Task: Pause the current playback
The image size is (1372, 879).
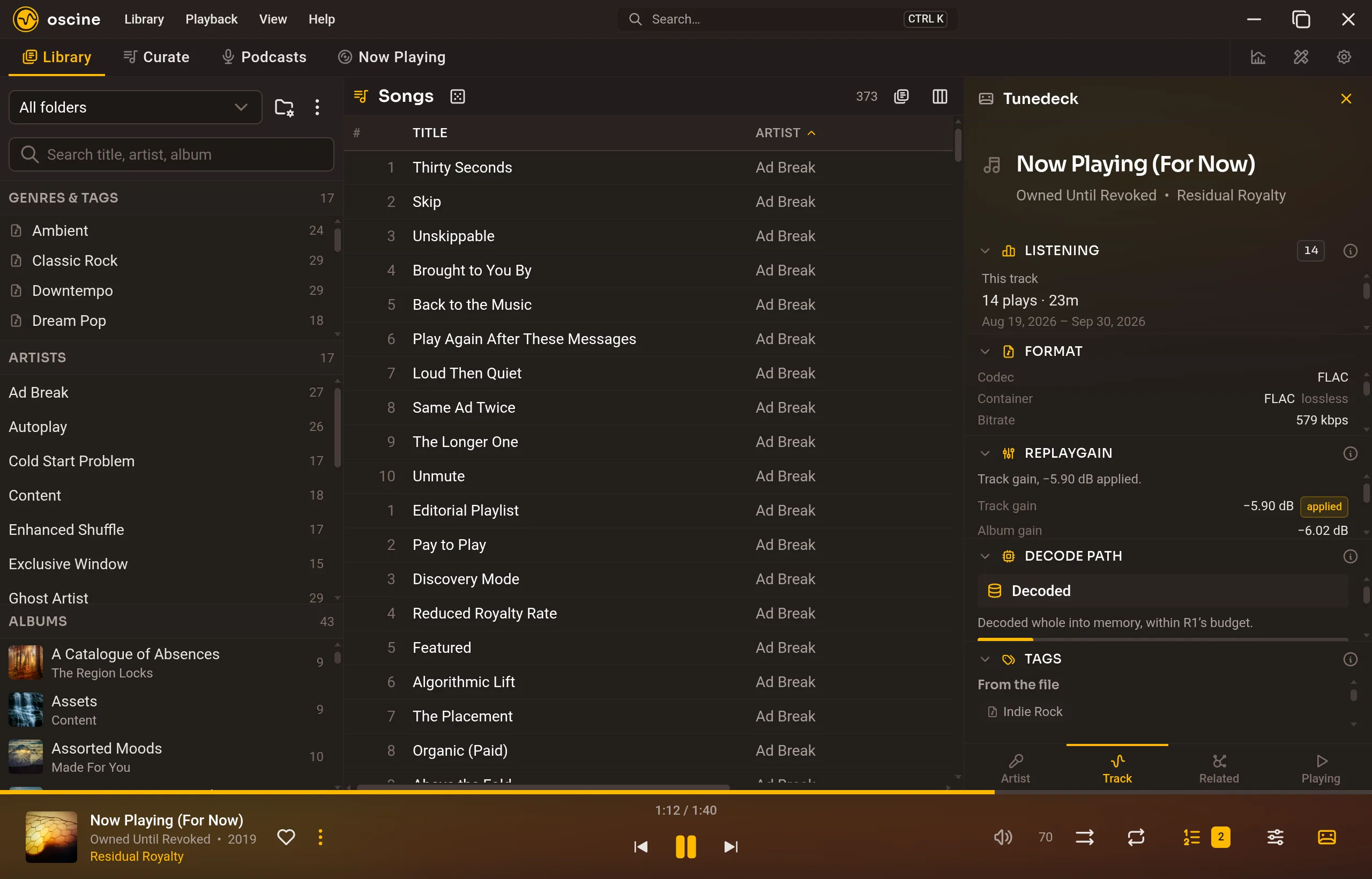Action: click(685, 846)
